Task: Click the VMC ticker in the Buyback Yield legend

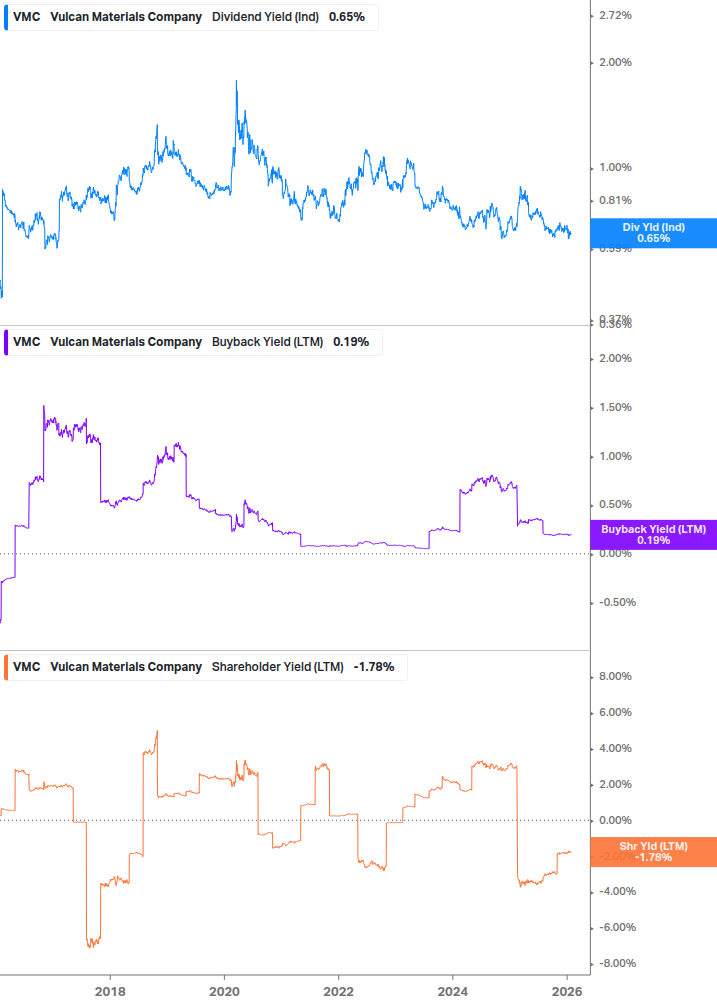Action: pos(26,342)
